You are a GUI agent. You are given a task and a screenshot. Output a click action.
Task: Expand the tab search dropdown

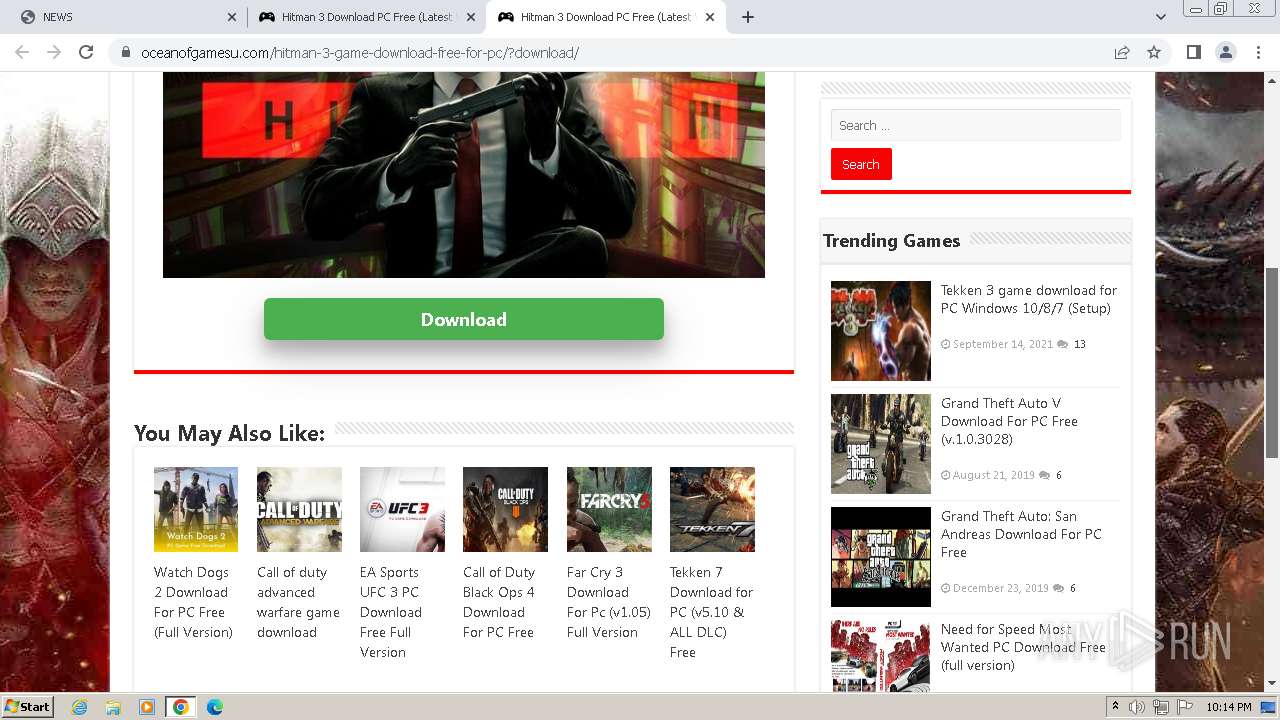pyautogui.click(x=1161, y=17)
